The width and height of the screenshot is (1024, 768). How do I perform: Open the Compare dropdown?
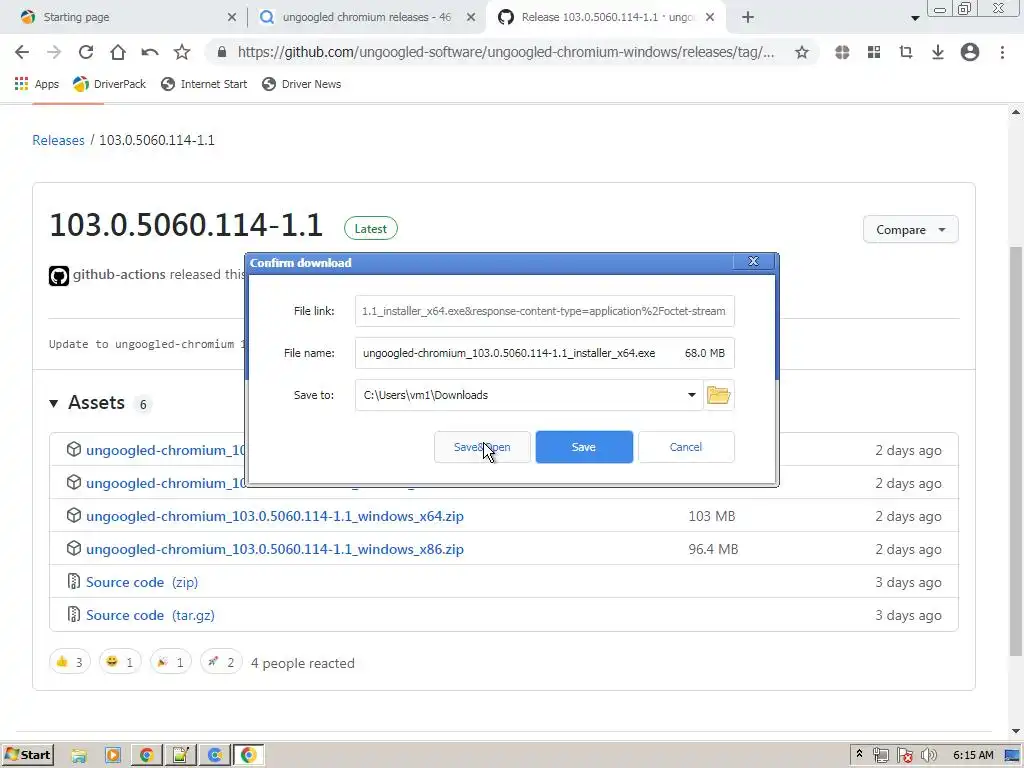[x=910, y=230]
